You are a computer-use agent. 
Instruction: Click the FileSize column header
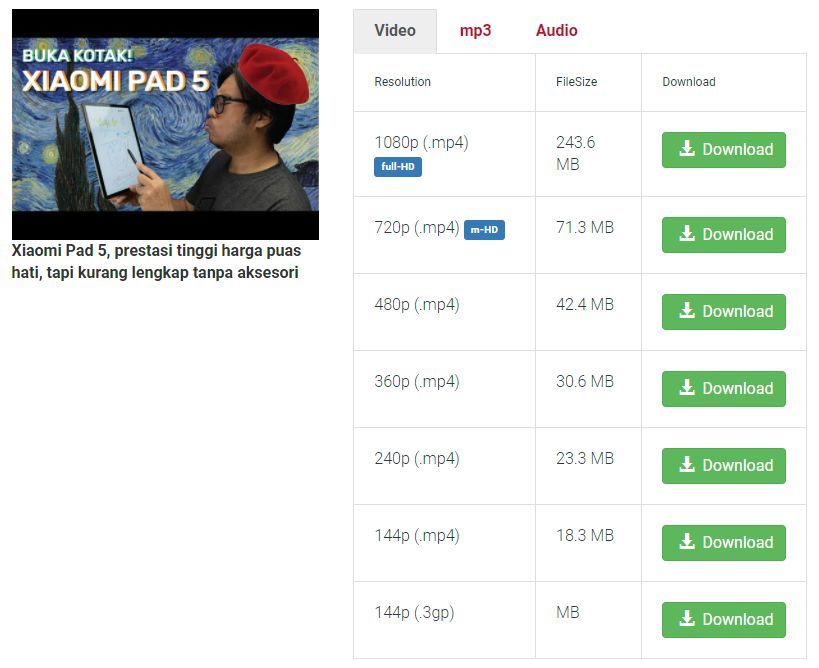point(577,82)
